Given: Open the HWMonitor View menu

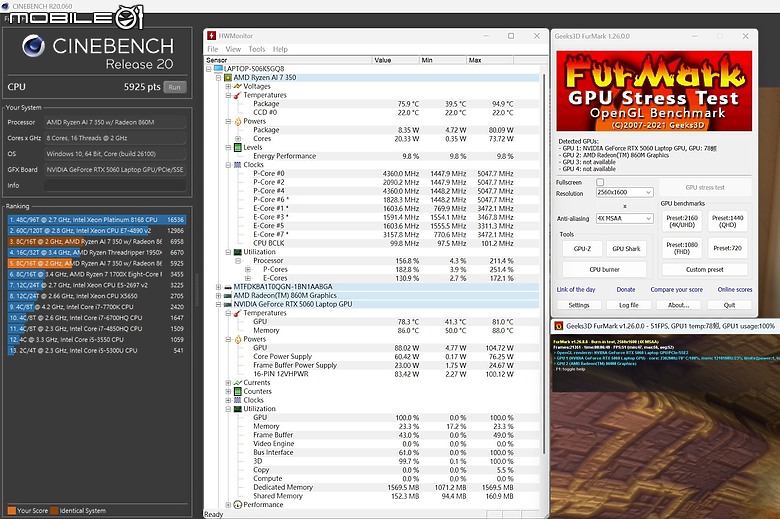Looking at the screenshot, I should coord(233,49).
